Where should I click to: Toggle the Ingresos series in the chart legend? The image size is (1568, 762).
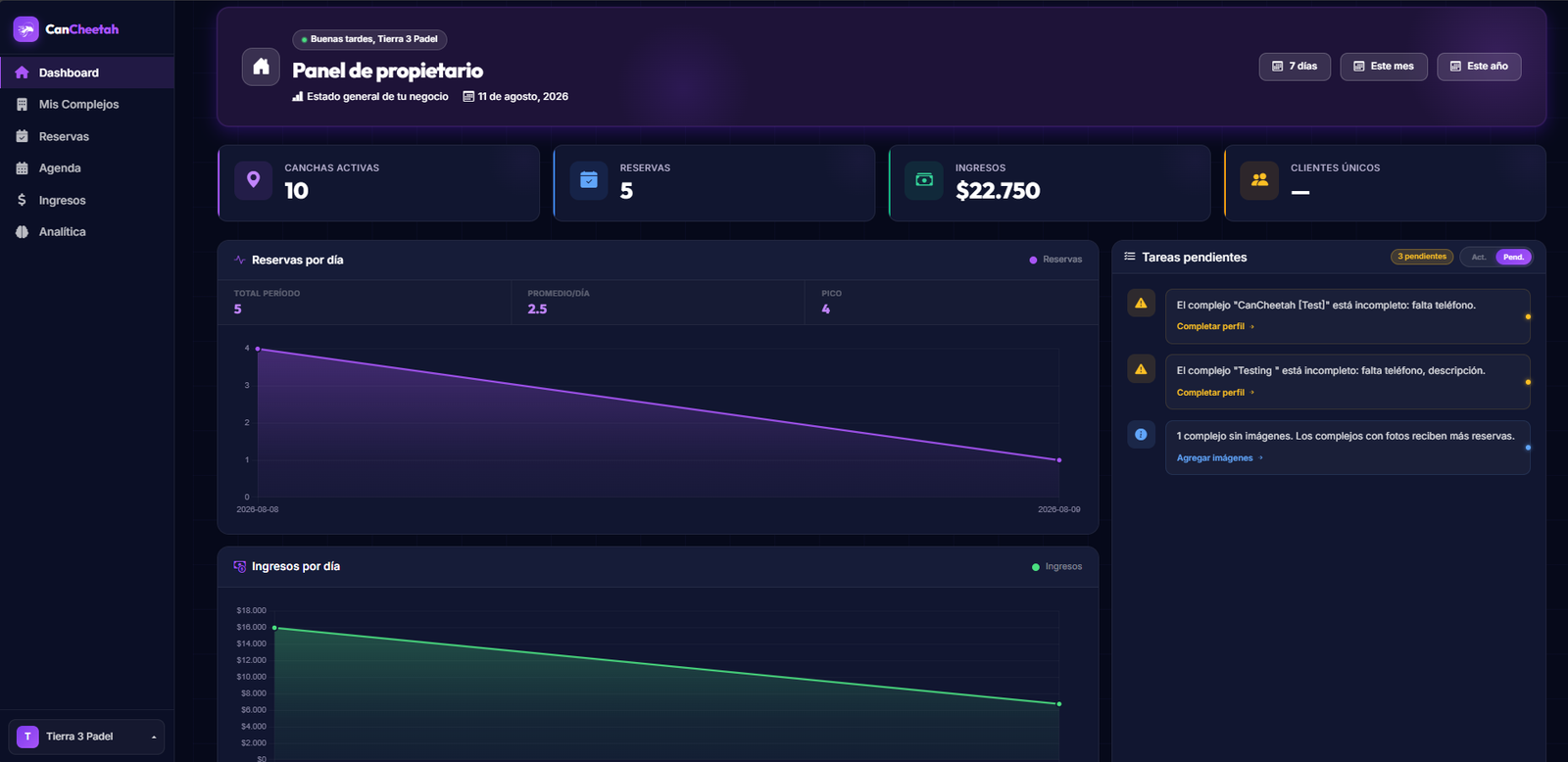click(1056, 566)
